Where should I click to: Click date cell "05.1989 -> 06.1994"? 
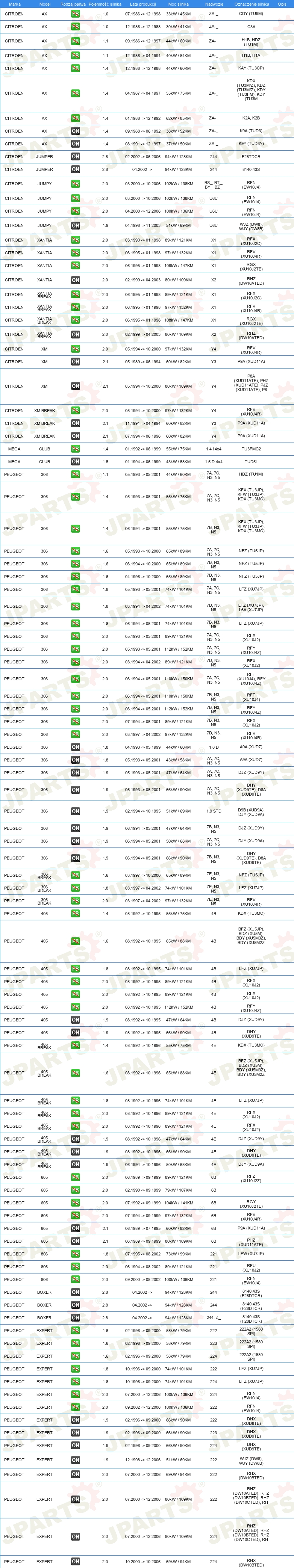[143, 361]
